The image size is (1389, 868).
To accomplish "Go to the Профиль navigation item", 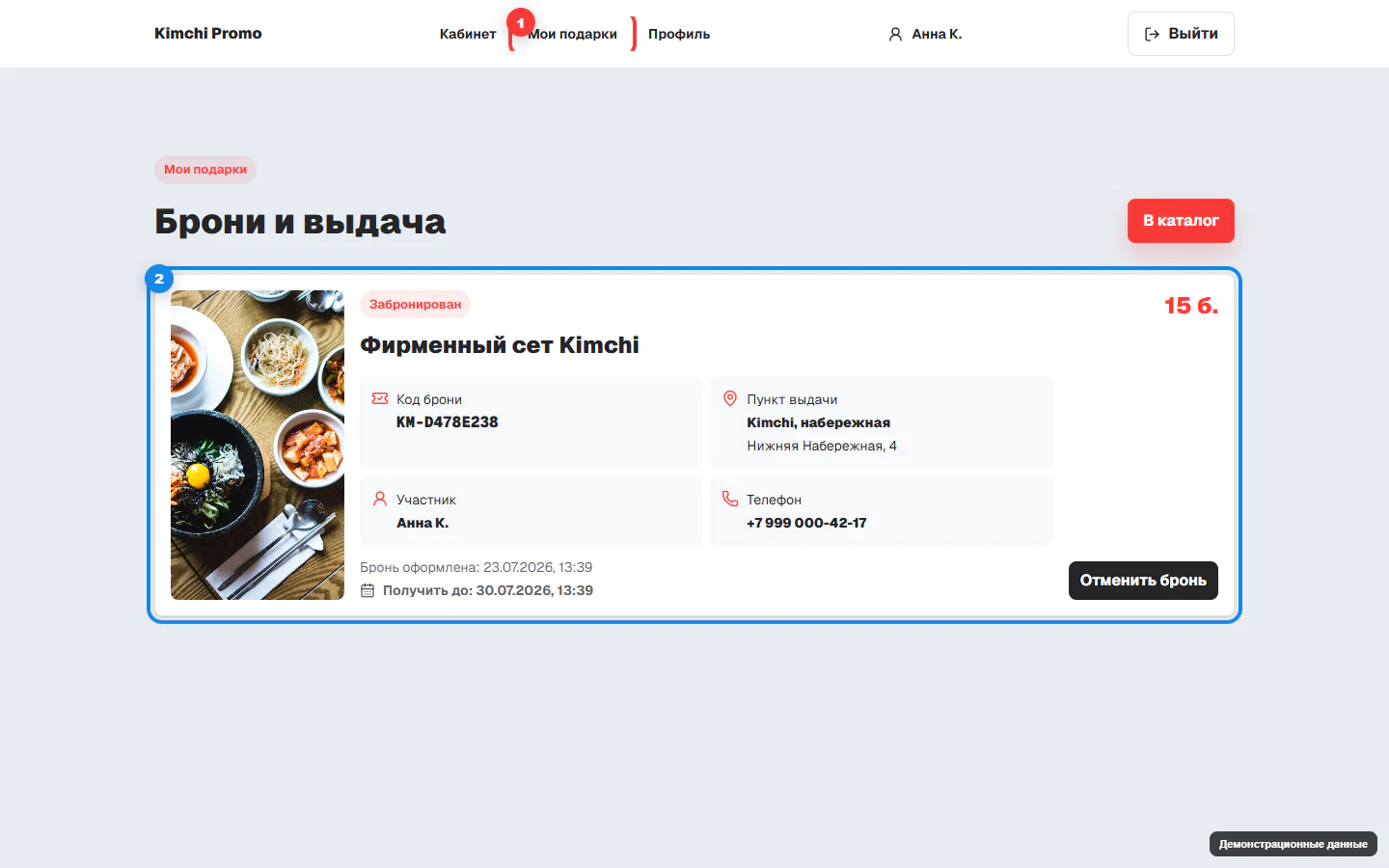I will point(679,34).
